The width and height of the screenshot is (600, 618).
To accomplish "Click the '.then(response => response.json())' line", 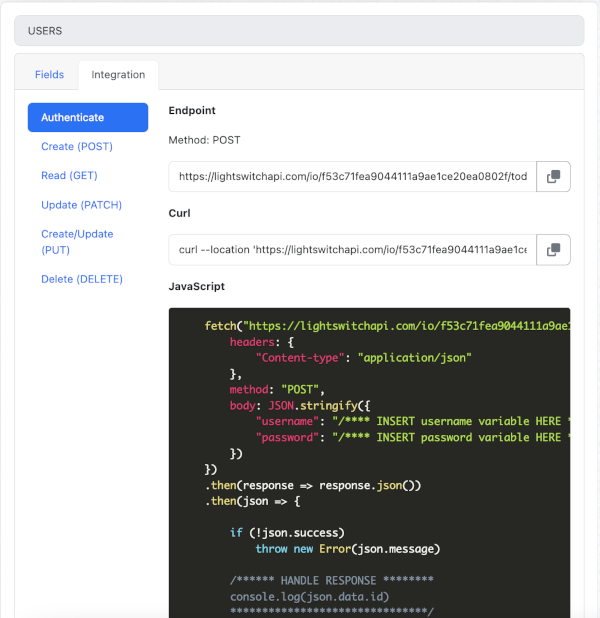I will pos(313,485).
